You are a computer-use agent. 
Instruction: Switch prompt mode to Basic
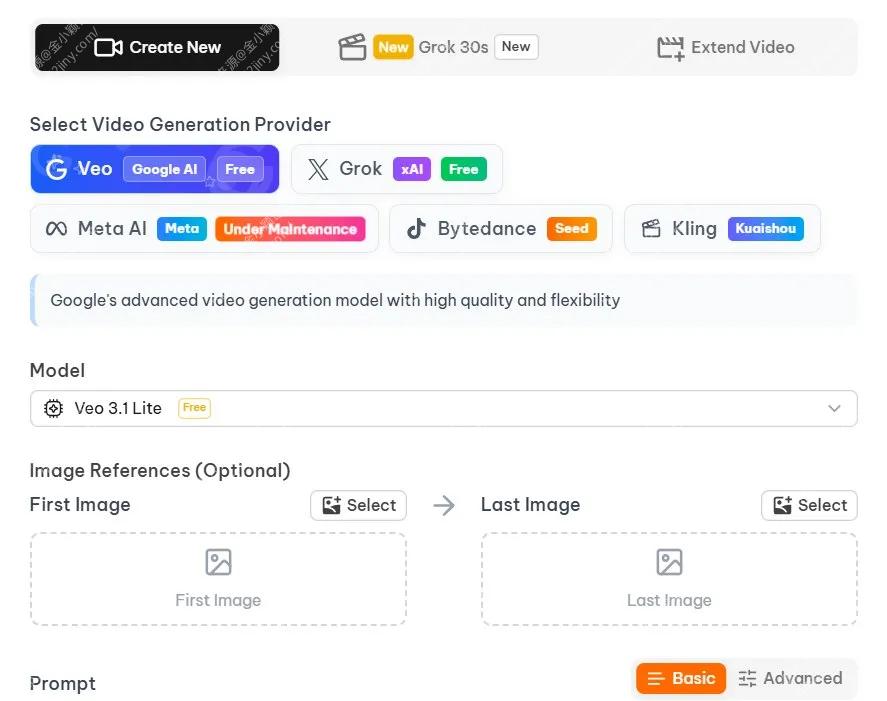pyautogui.click(x=681, y=678)
